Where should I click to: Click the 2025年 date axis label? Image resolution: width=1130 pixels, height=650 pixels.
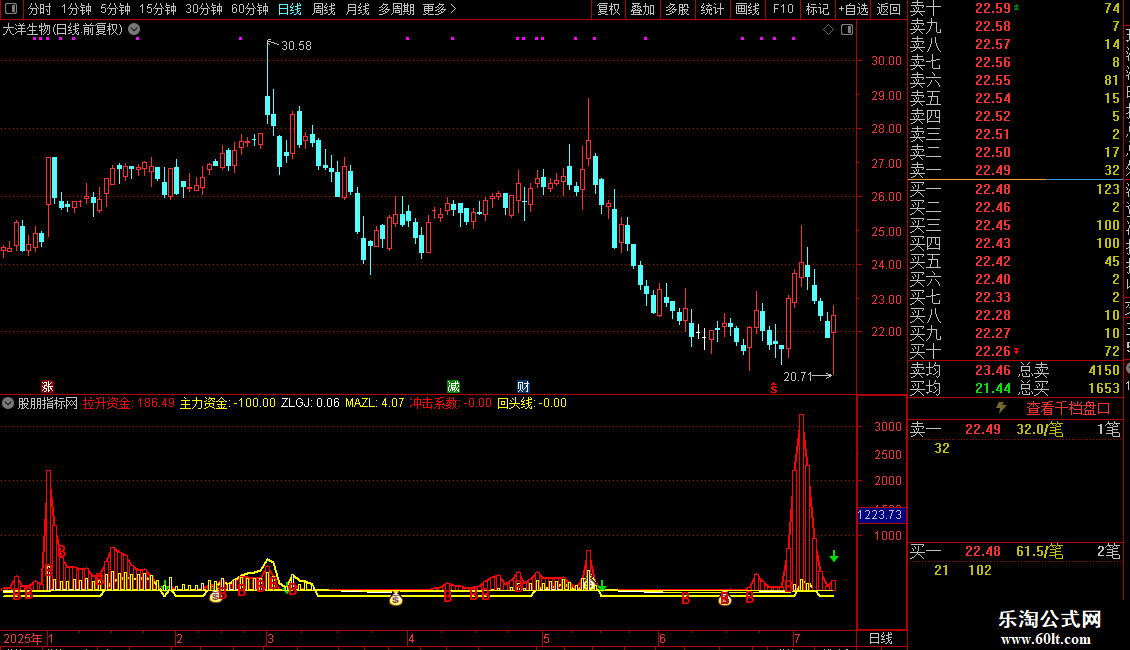point(22,638)
